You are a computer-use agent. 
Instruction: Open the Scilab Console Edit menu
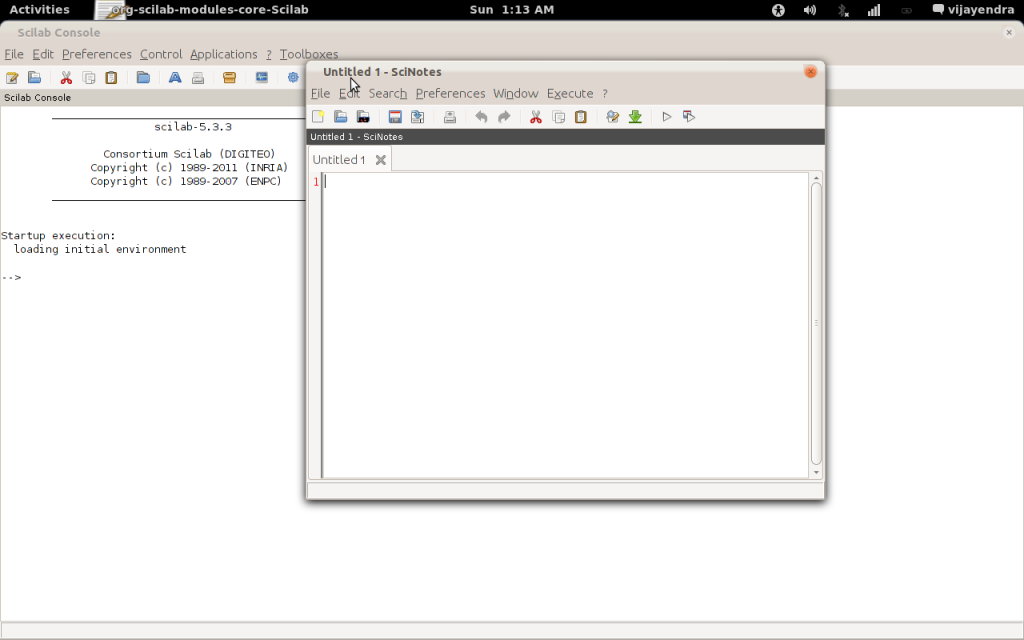coord(43,54)
